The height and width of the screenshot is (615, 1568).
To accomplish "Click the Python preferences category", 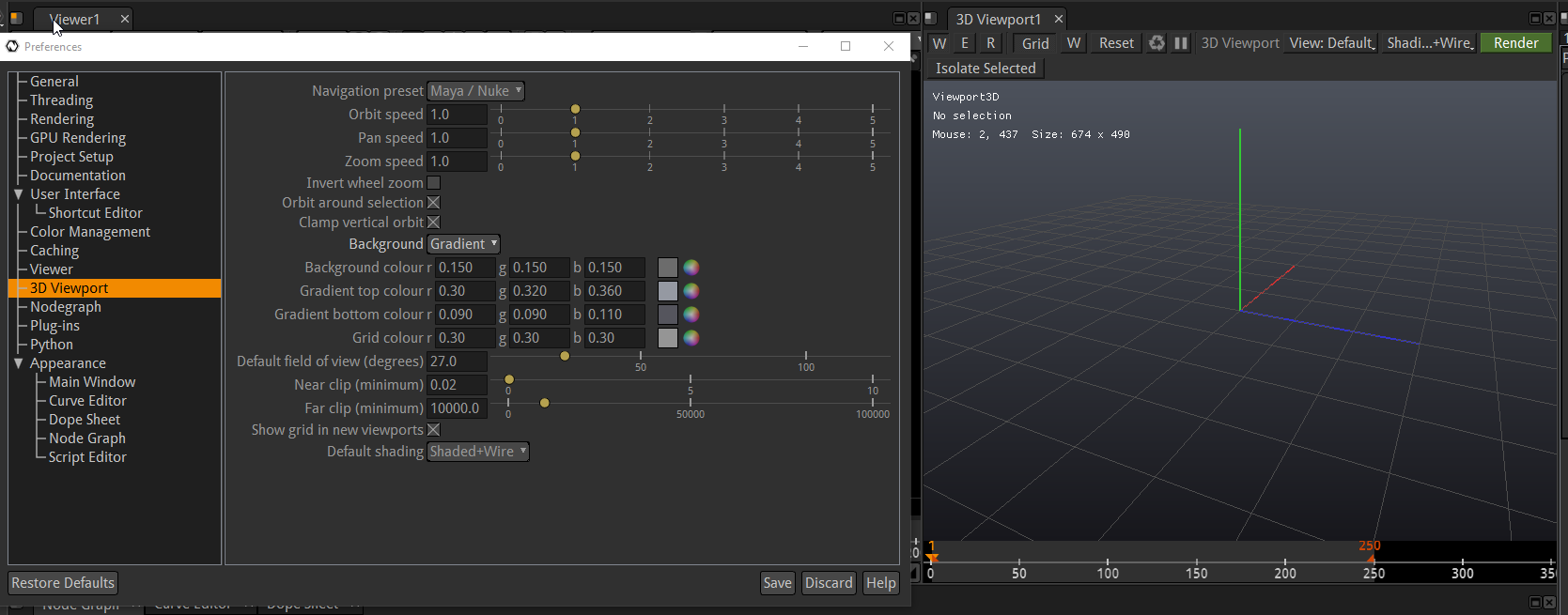I will (x=52, y=345).
